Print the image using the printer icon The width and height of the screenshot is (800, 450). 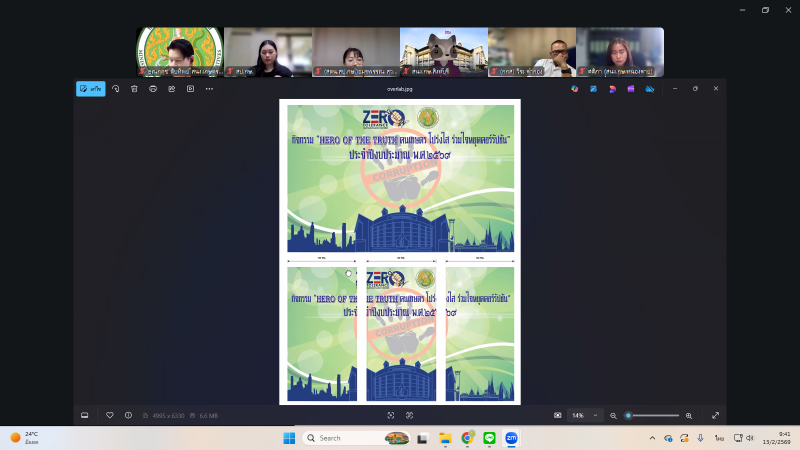tap(153, 88)
